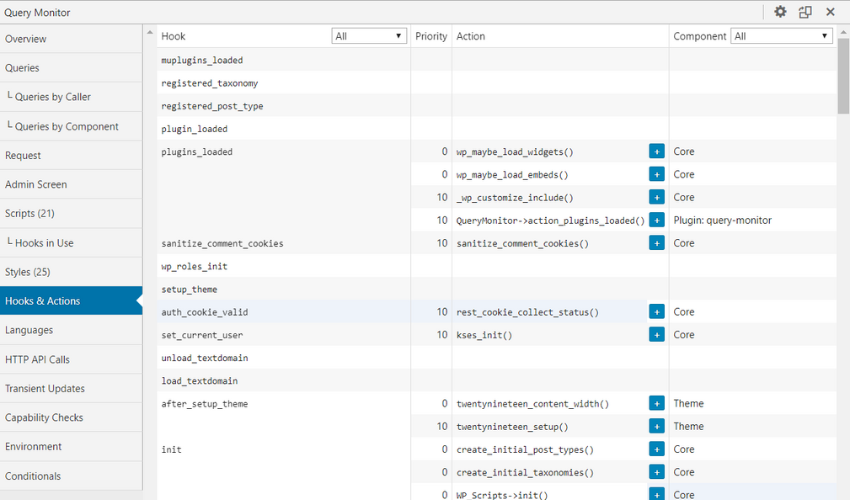This screenshot has width=850, height=500.
Task: Click Theme cell for twentynineteen_setup()
Action: point(688,426)
